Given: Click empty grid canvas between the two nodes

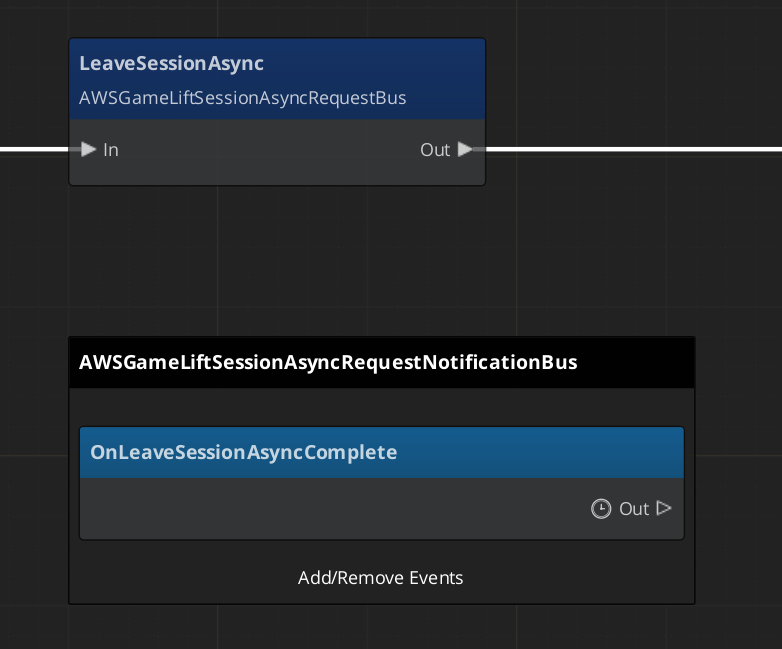Looking at the screenshot, I should coord(300,260).
